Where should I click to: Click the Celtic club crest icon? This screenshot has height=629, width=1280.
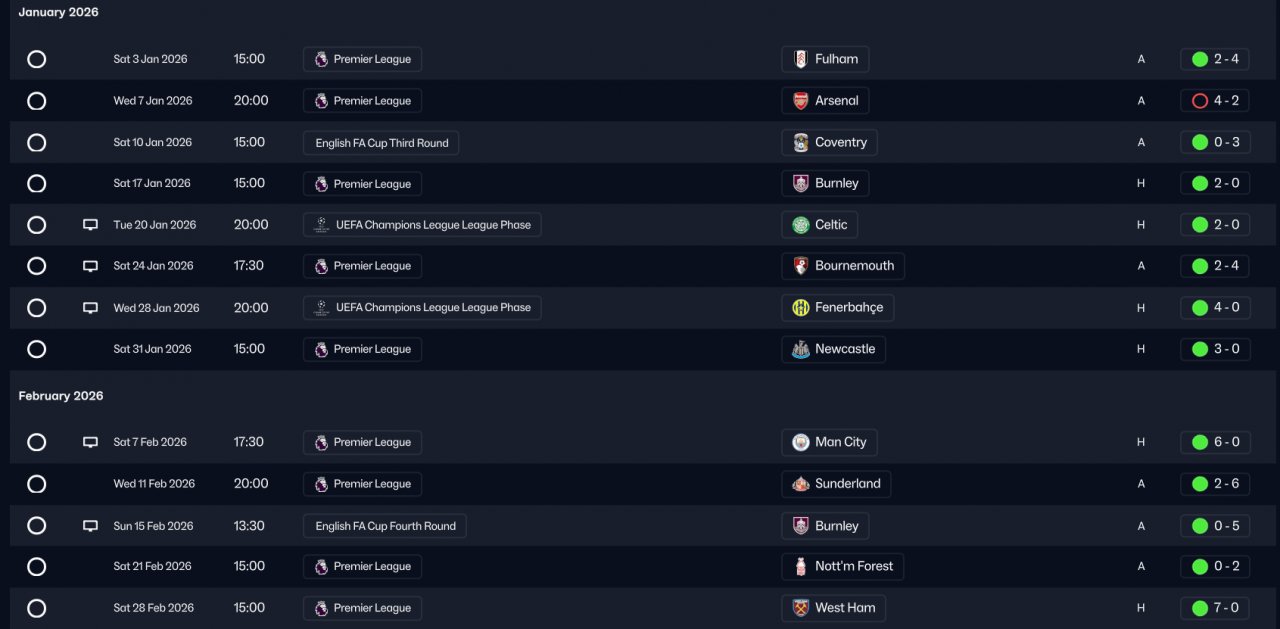[800, 225]
